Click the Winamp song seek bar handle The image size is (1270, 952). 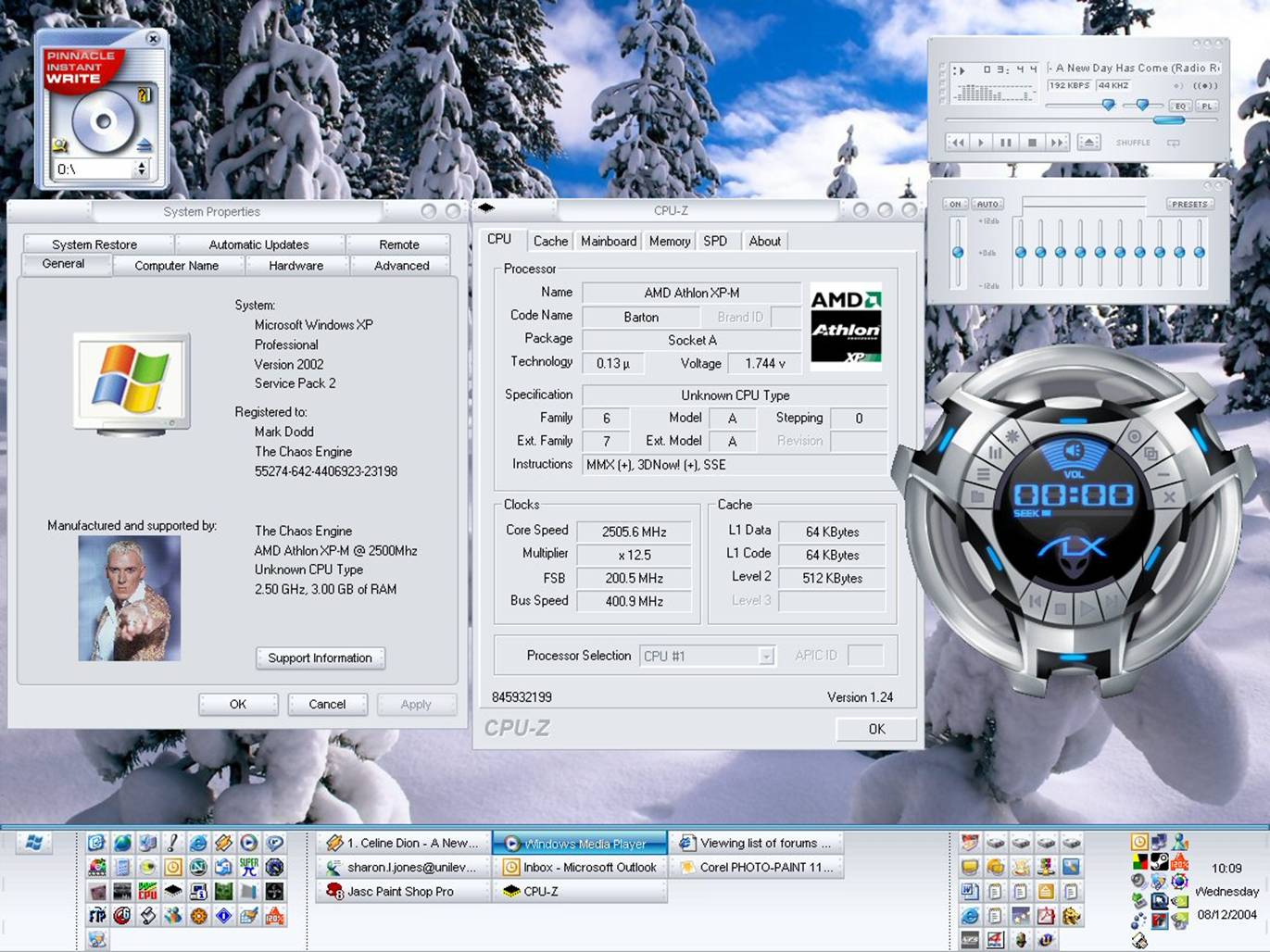[1169, 120]
